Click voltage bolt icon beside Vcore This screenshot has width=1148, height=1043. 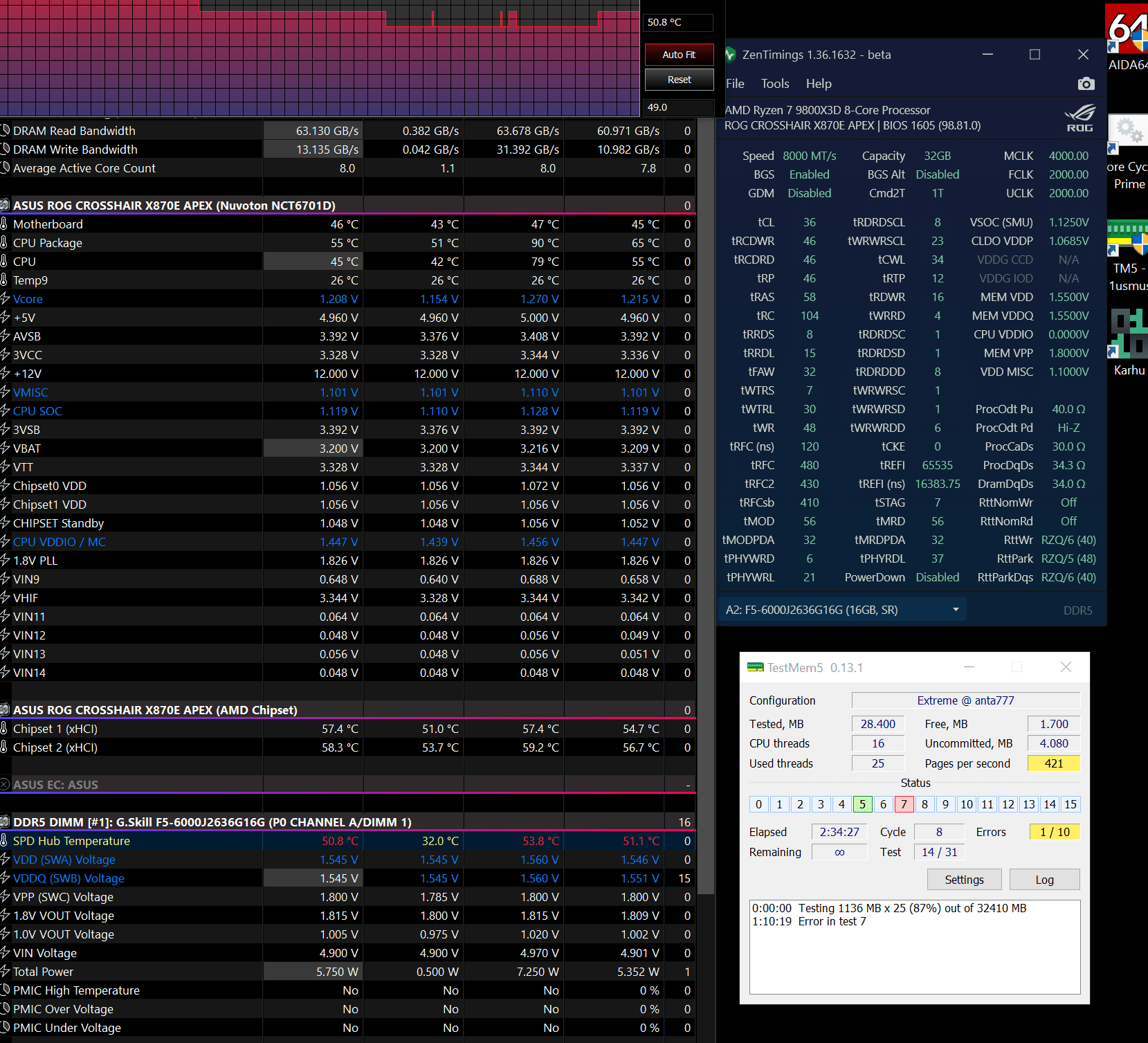(5, 299)
